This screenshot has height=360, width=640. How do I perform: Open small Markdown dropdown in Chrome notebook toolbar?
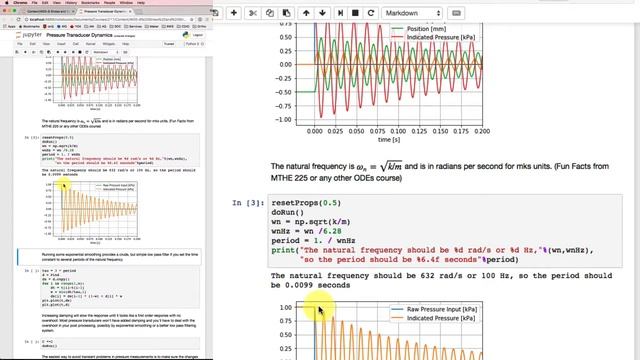105,52
